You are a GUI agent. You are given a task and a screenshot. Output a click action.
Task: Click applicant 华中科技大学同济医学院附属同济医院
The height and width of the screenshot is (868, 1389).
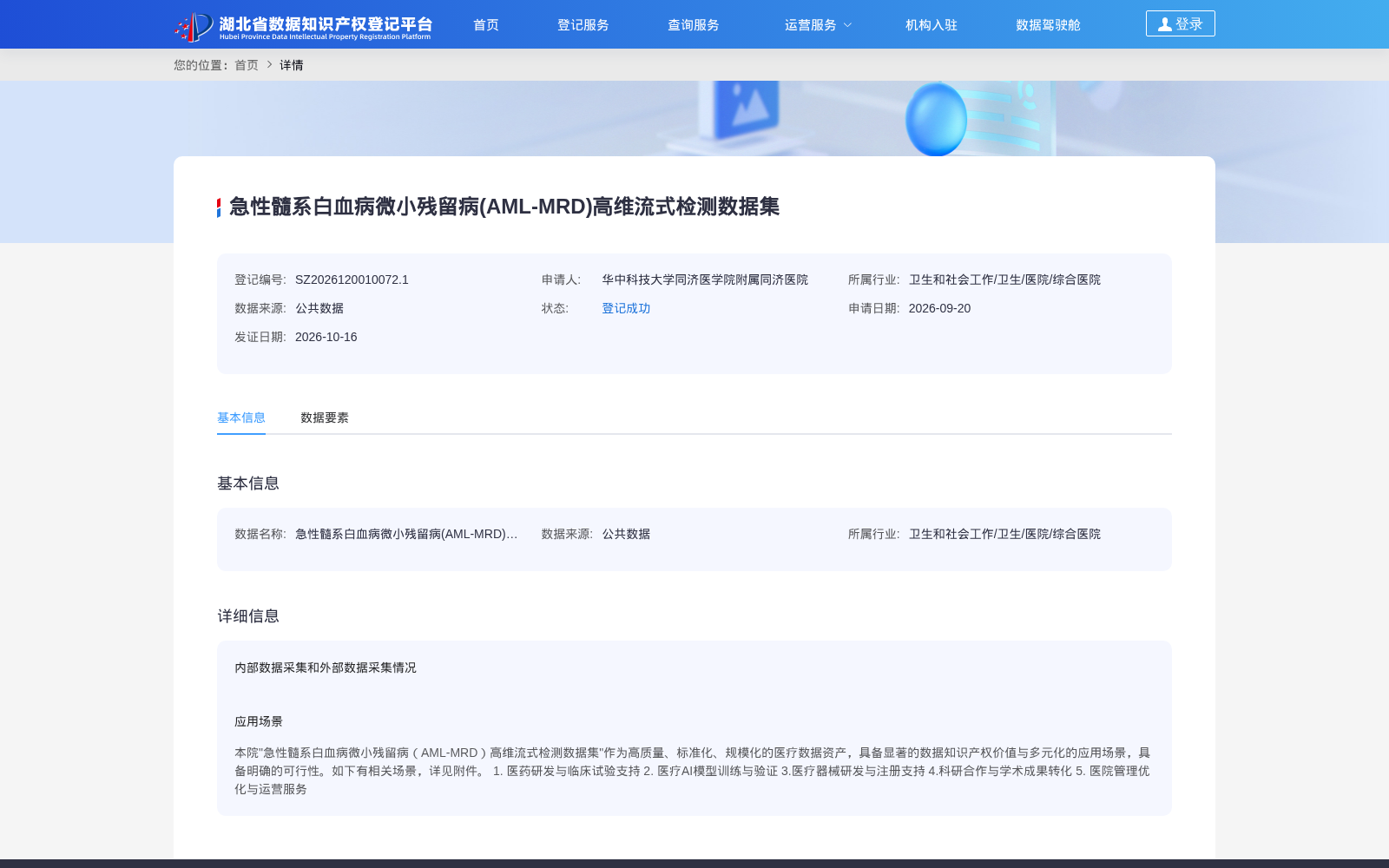click(x=705, y=279)
